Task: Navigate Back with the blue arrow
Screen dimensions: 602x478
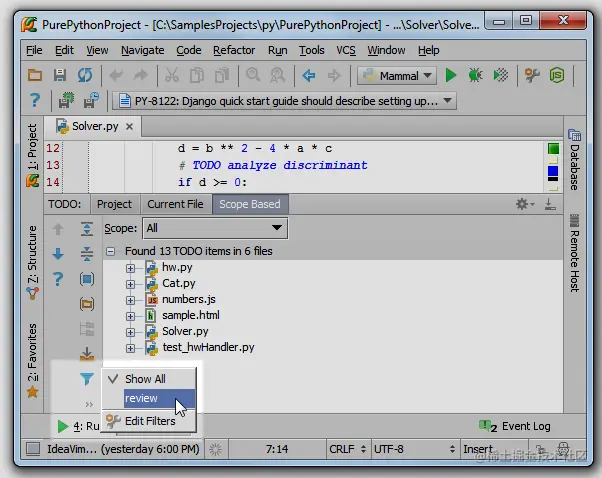Action: click(x=309, y=76)
